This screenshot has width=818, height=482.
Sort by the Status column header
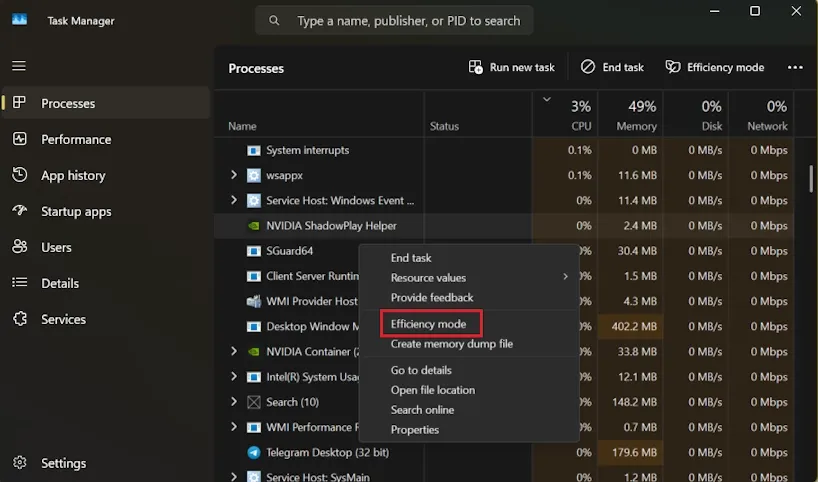coord(444,126)
